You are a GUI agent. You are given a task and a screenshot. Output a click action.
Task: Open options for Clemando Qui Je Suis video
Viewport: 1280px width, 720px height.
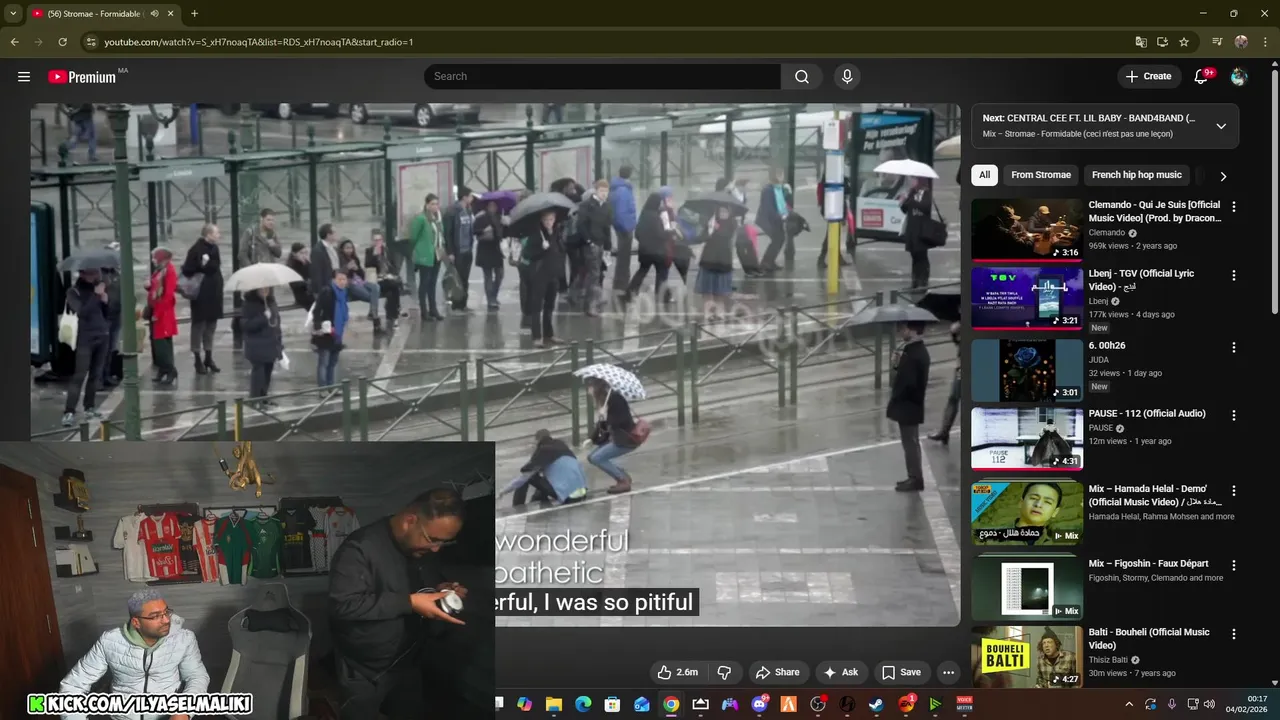tap(1234, 207)
